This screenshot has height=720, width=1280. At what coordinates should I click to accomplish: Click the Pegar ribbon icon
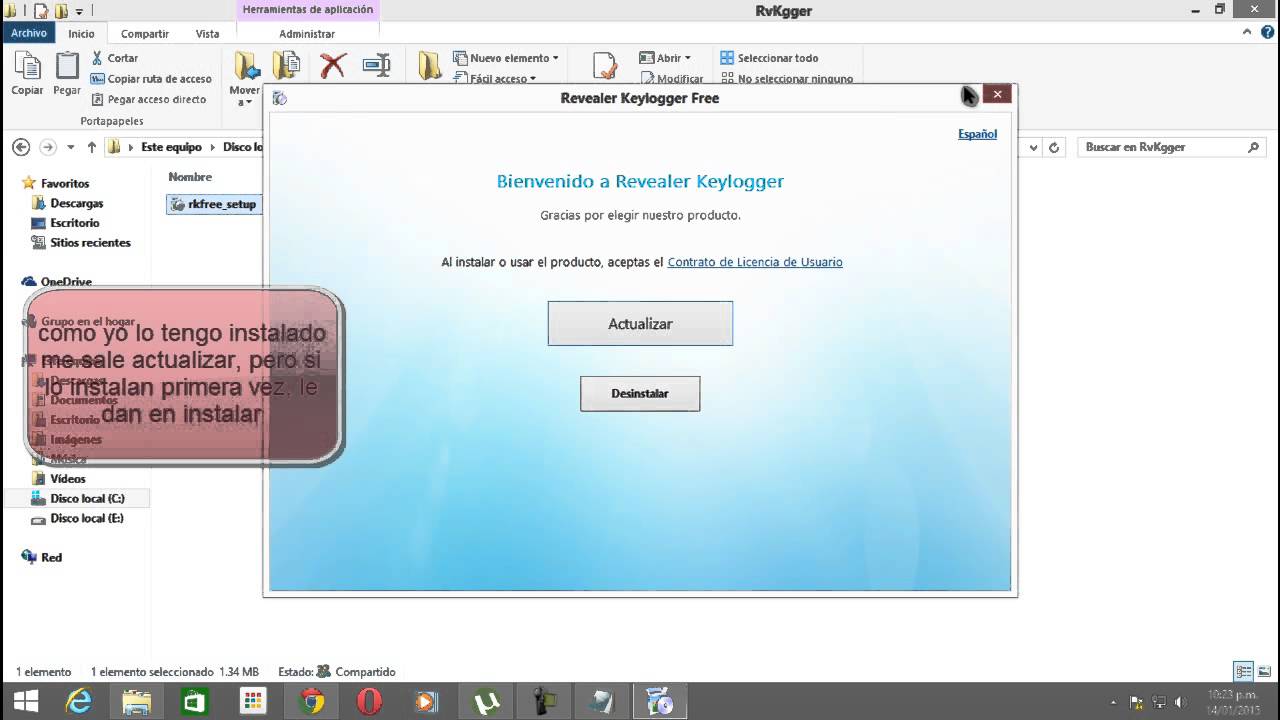click(x=67, y=74)
